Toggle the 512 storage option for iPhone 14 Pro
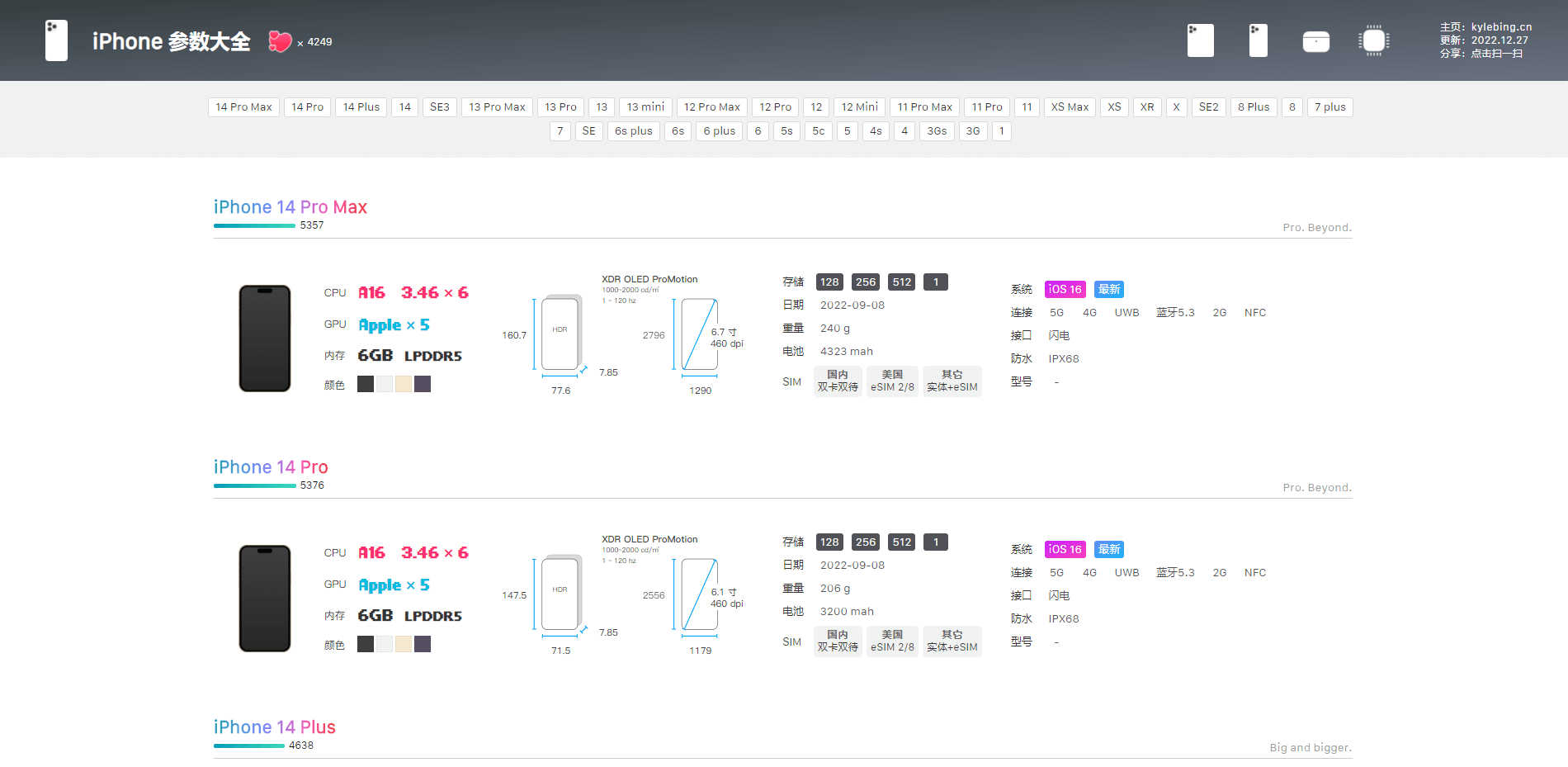Viewport: 1568px width, 767px height. coord(901,542)
